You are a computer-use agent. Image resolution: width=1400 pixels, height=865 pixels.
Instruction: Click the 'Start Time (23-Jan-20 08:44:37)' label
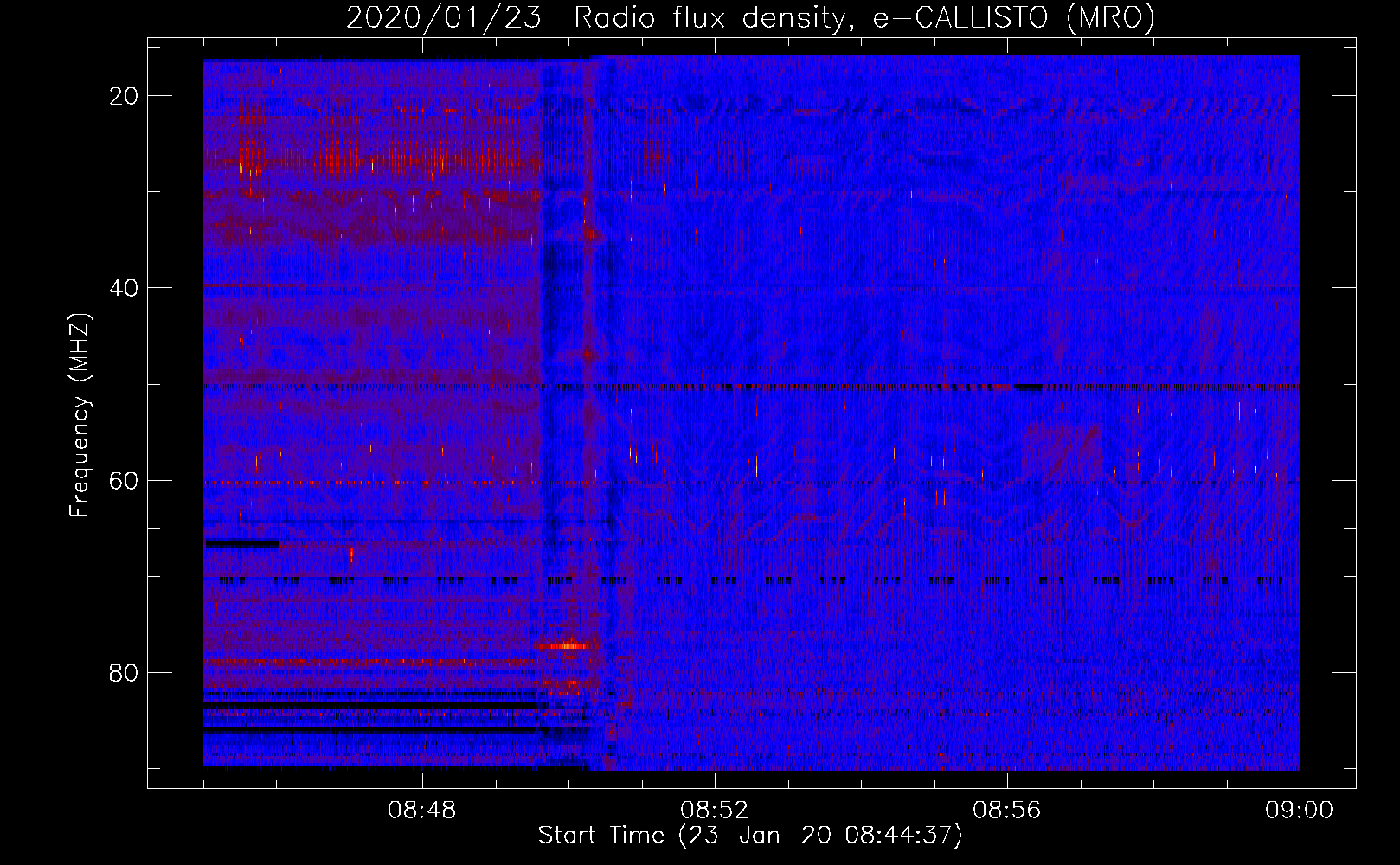coord(750,836)
